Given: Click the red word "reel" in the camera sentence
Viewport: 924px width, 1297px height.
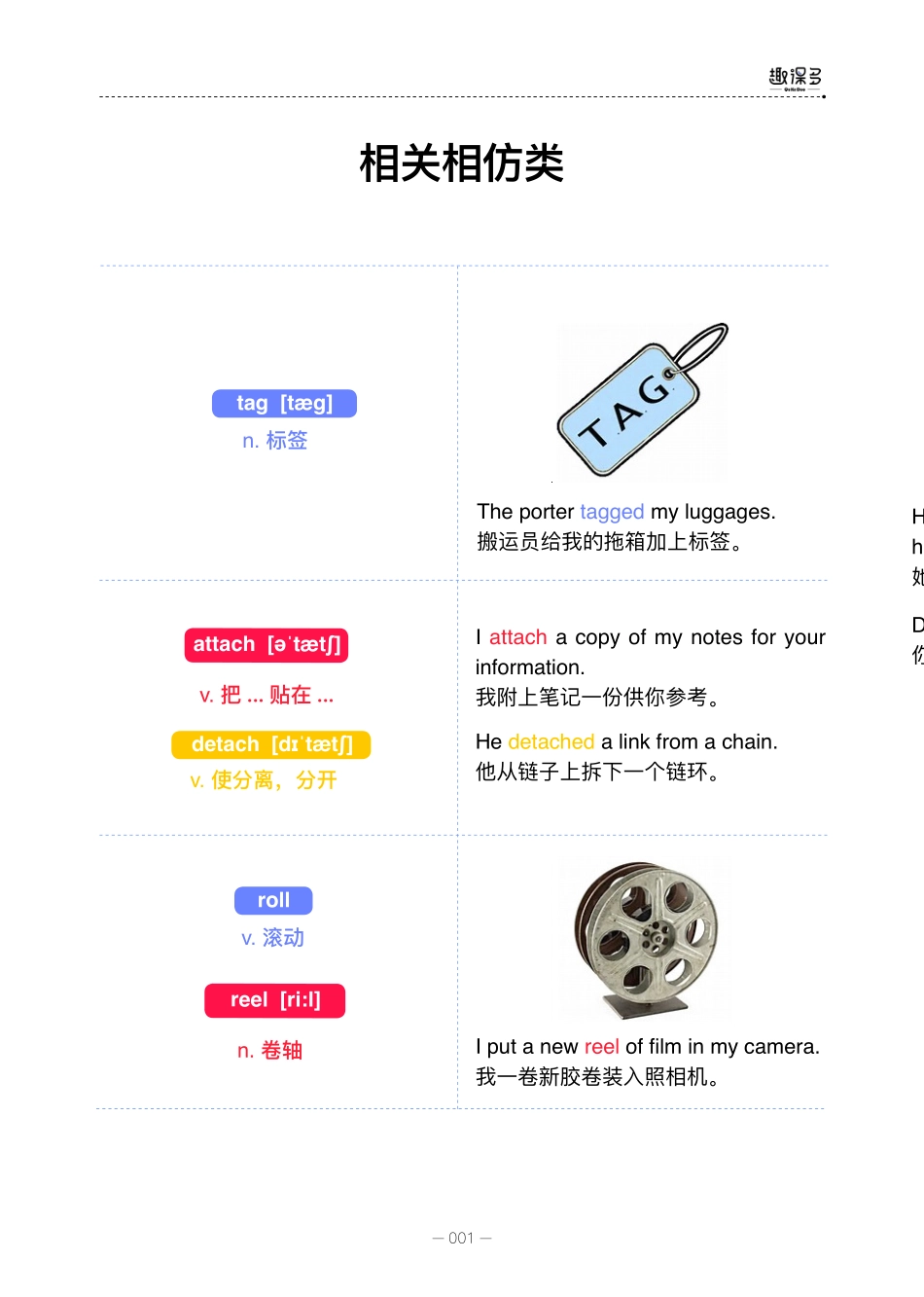Looking at the screenshot, I should pyautogui.click(x=601, y=1047).
